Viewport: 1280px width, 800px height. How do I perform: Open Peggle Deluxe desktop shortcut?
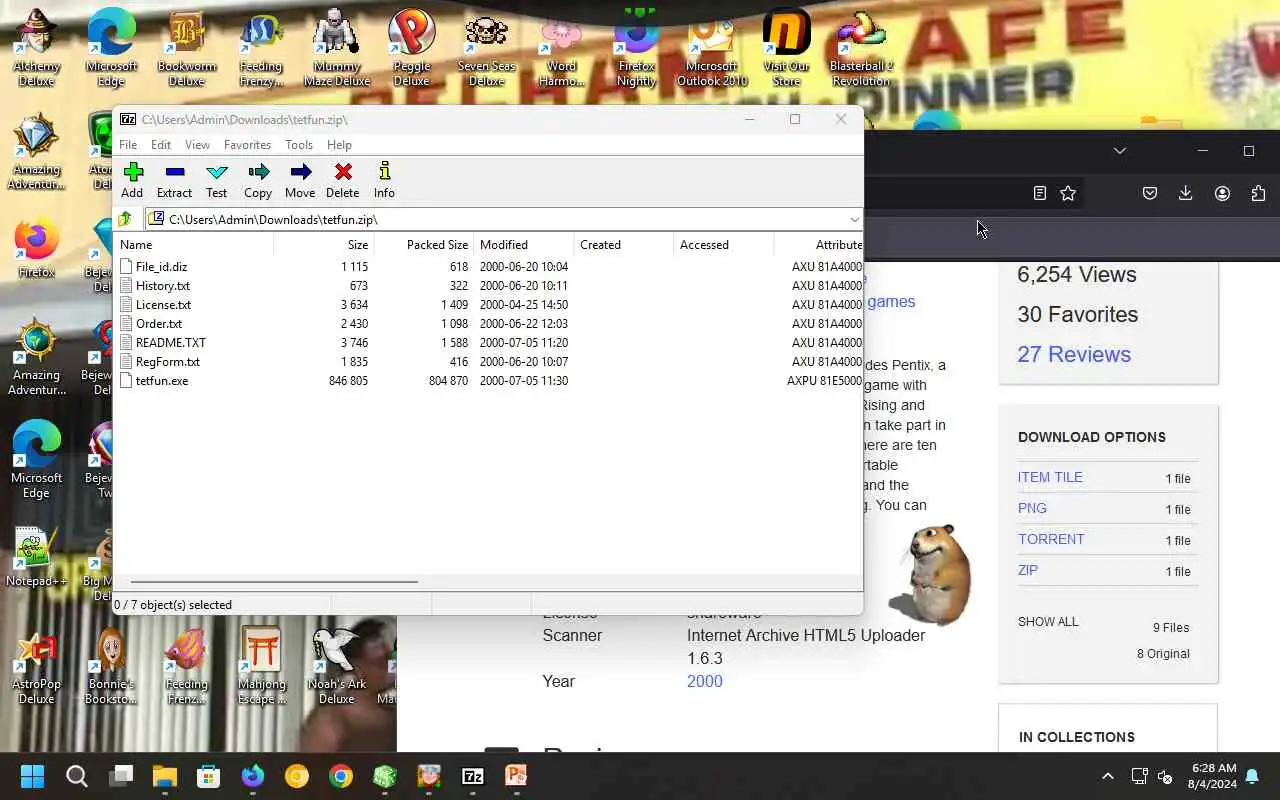(x=411, y=48)
